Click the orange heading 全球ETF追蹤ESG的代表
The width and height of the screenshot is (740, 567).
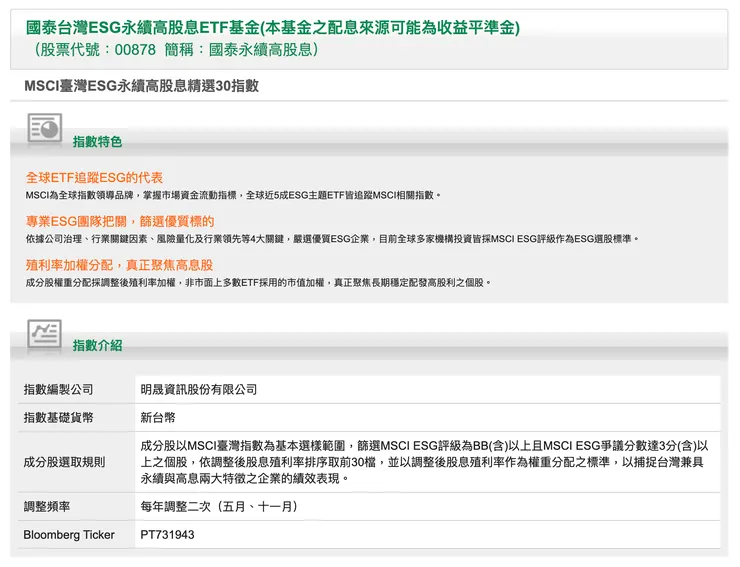click(94, 178)
